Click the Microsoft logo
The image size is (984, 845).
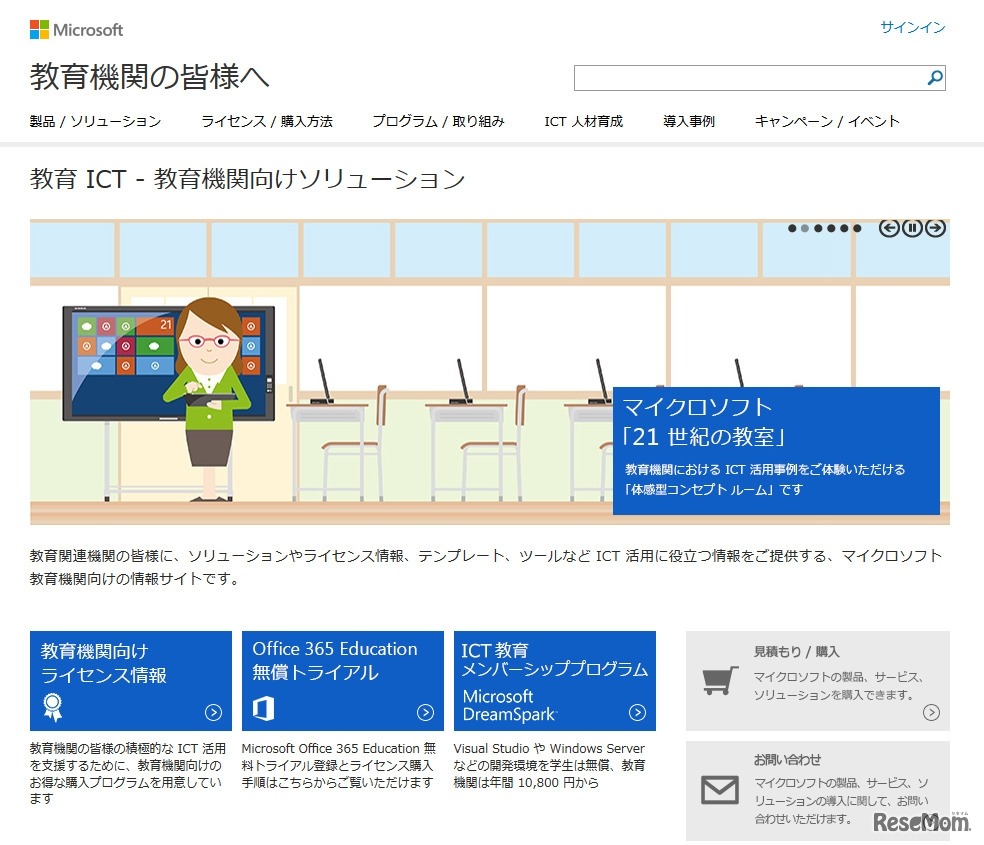coord(77,30)
